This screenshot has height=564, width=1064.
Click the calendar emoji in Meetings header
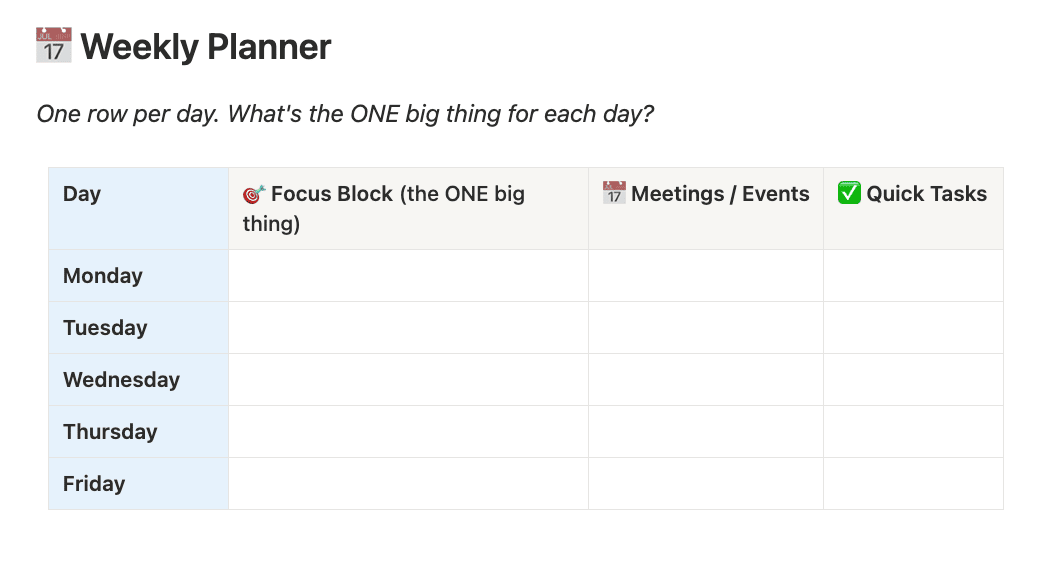pos(614,193)
